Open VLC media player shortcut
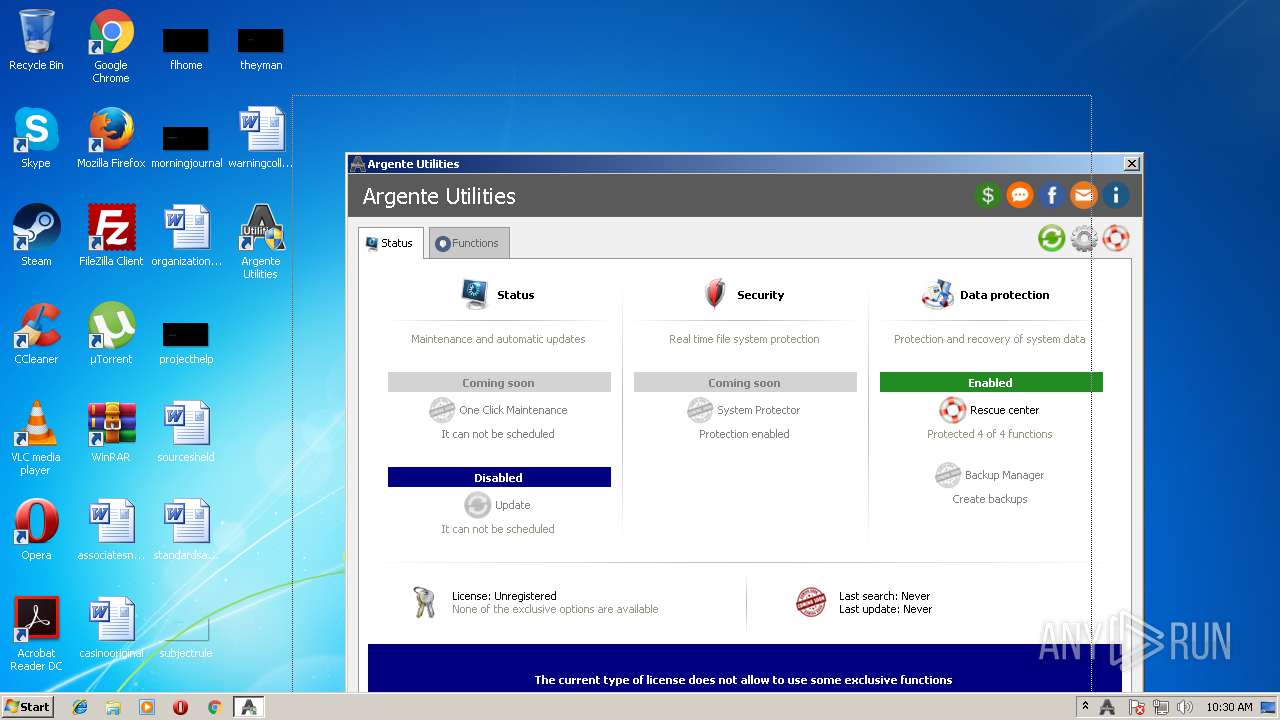 click(x=36, y=438)
